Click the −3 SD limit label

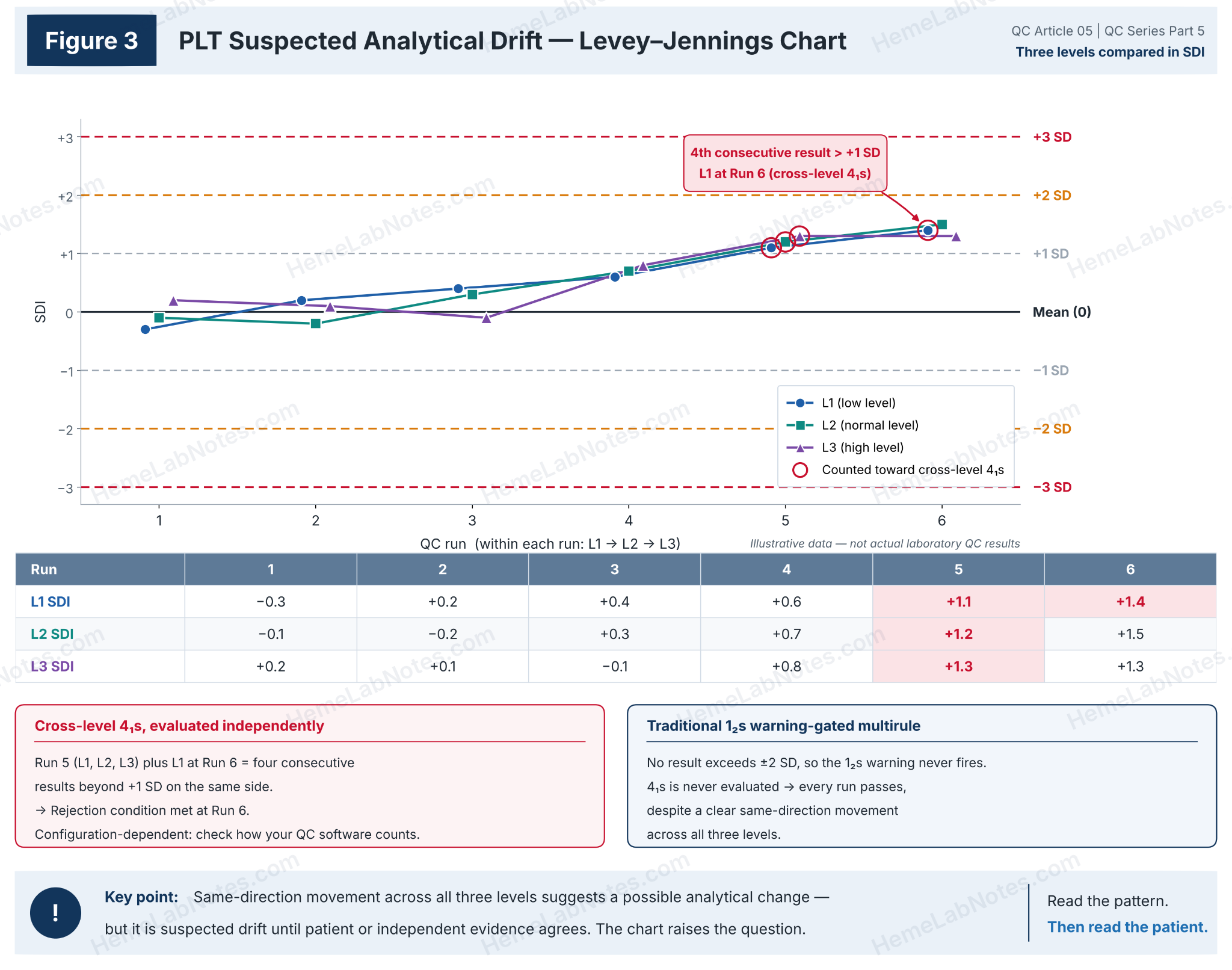point(1052,487)
